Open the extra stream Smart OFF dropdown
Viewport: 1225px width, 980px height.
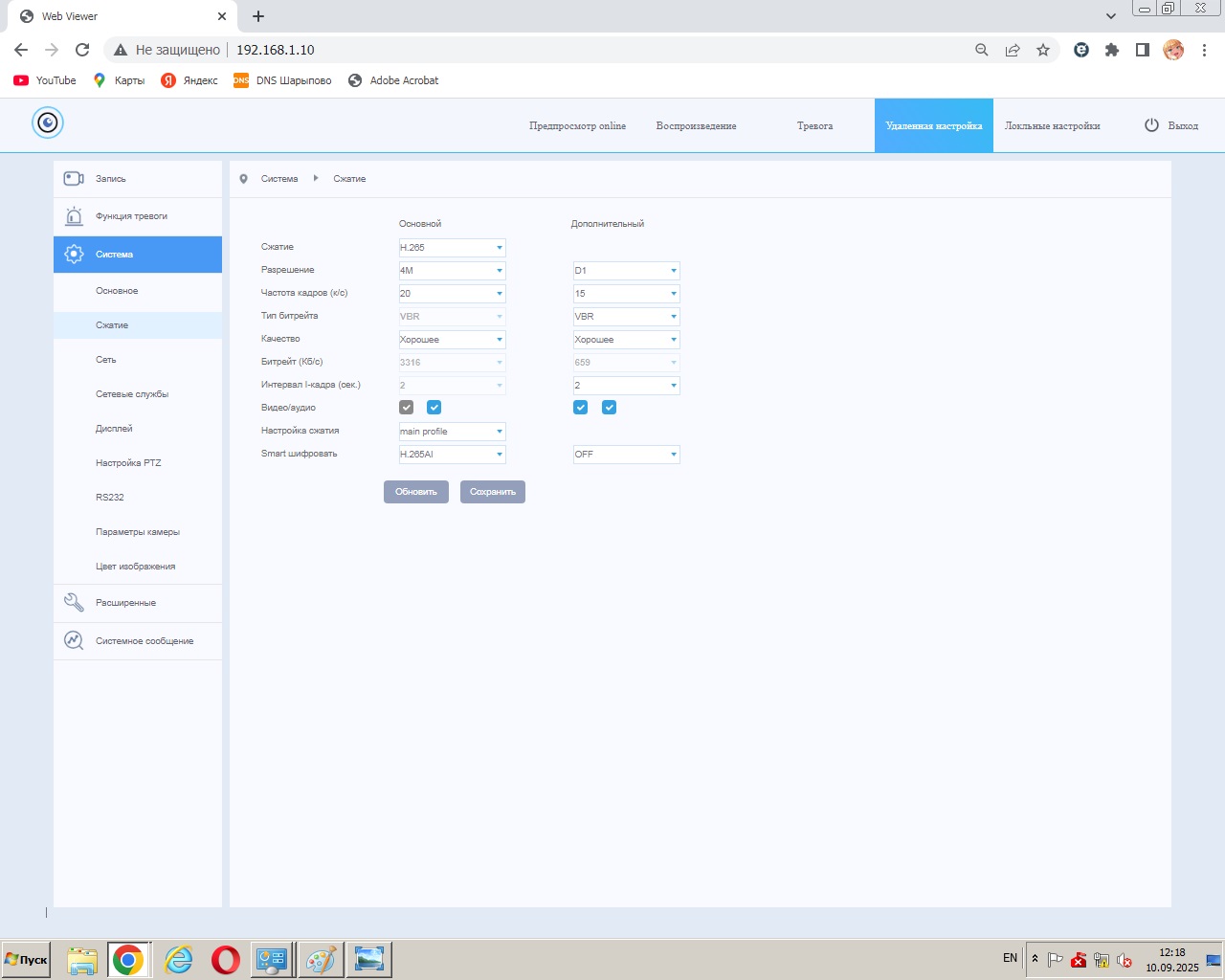(626, 455)
